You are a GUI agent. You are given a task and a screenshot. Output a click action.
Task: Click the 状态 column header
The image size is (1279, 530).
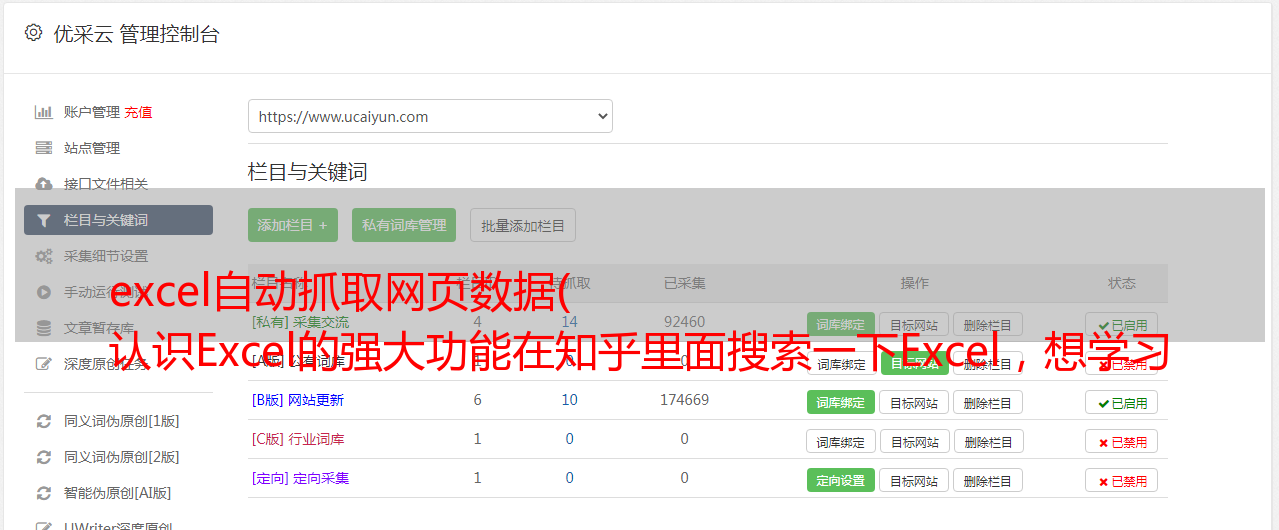pos(1122,283)
